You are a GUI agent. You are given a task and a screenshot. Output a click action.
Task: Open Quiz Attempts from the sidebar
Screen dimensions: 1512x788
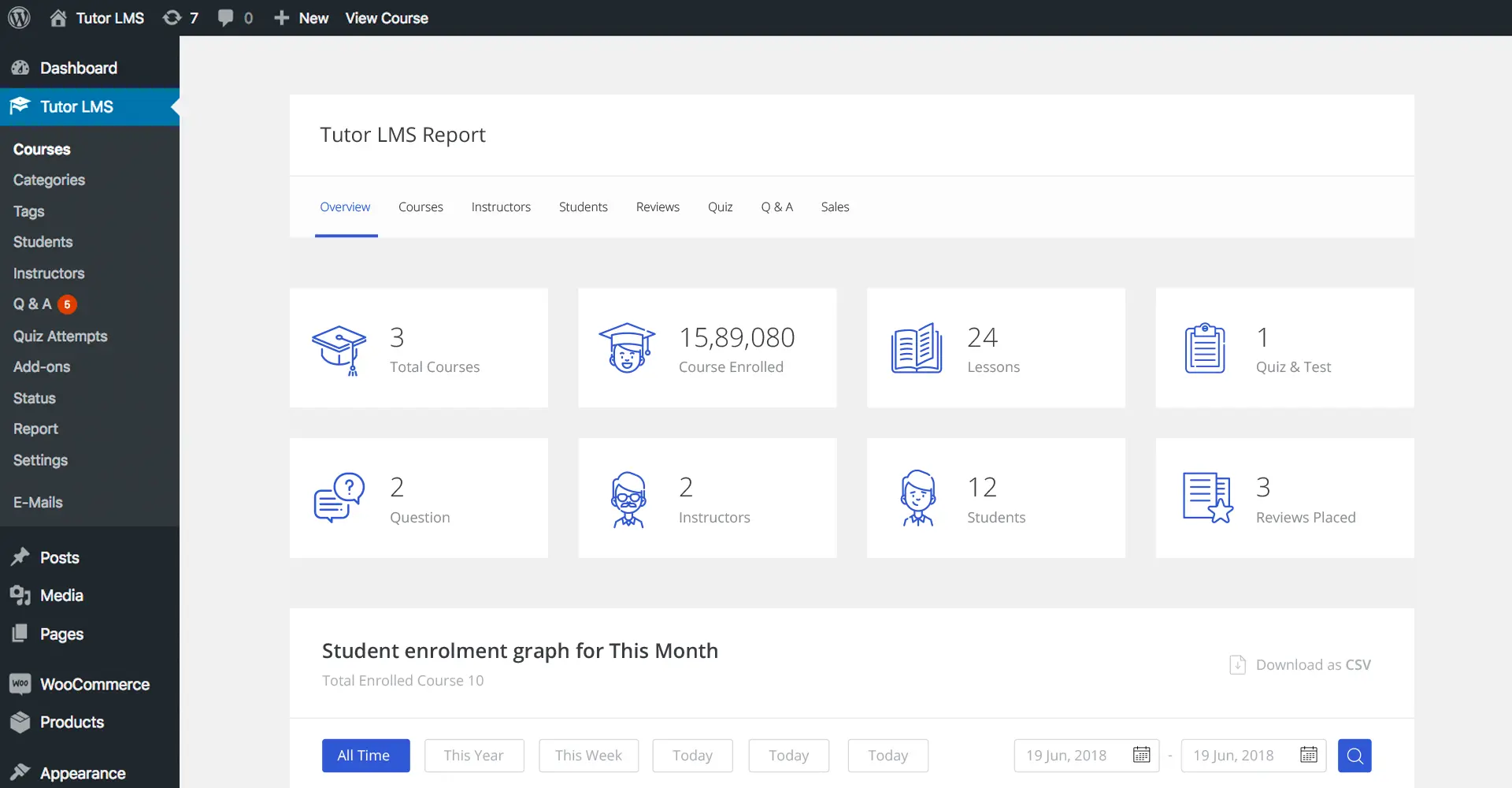(x=60, y=336)
